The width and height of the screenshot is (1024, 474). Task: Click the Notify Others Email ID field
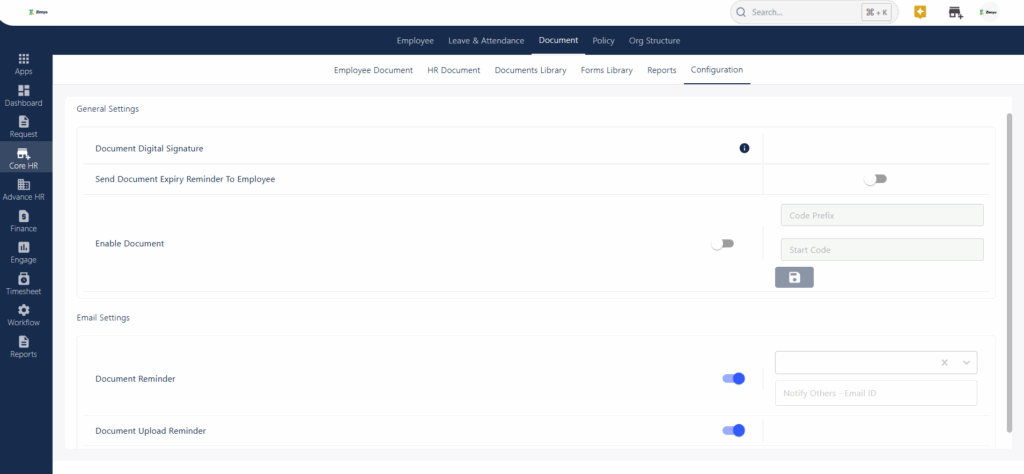(x=876, y=393)
